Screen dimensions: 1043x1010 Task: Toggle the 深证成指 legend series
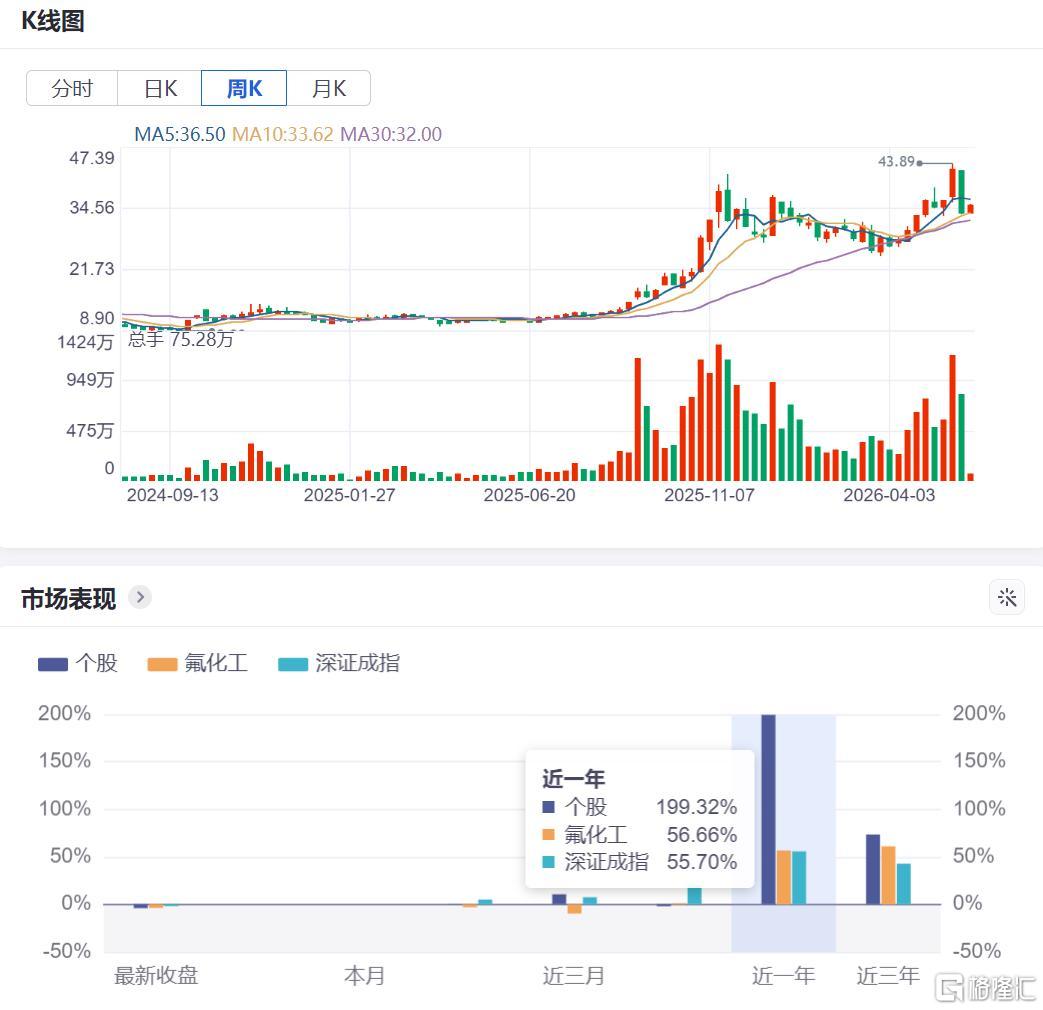(x=339, y=663)
